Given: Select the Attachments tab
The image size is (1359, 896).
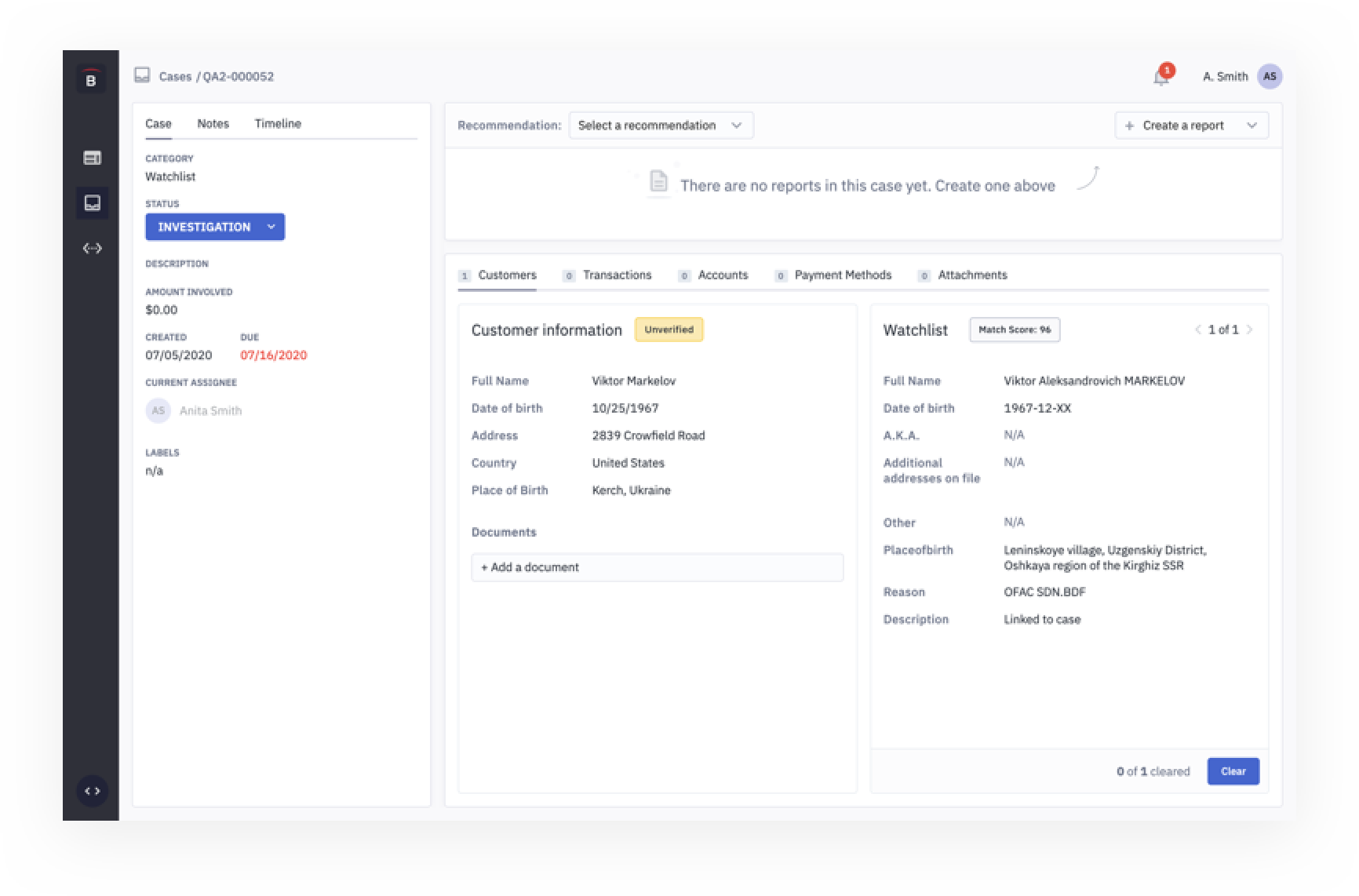Looking at the screenshot, I should (963, 275).
